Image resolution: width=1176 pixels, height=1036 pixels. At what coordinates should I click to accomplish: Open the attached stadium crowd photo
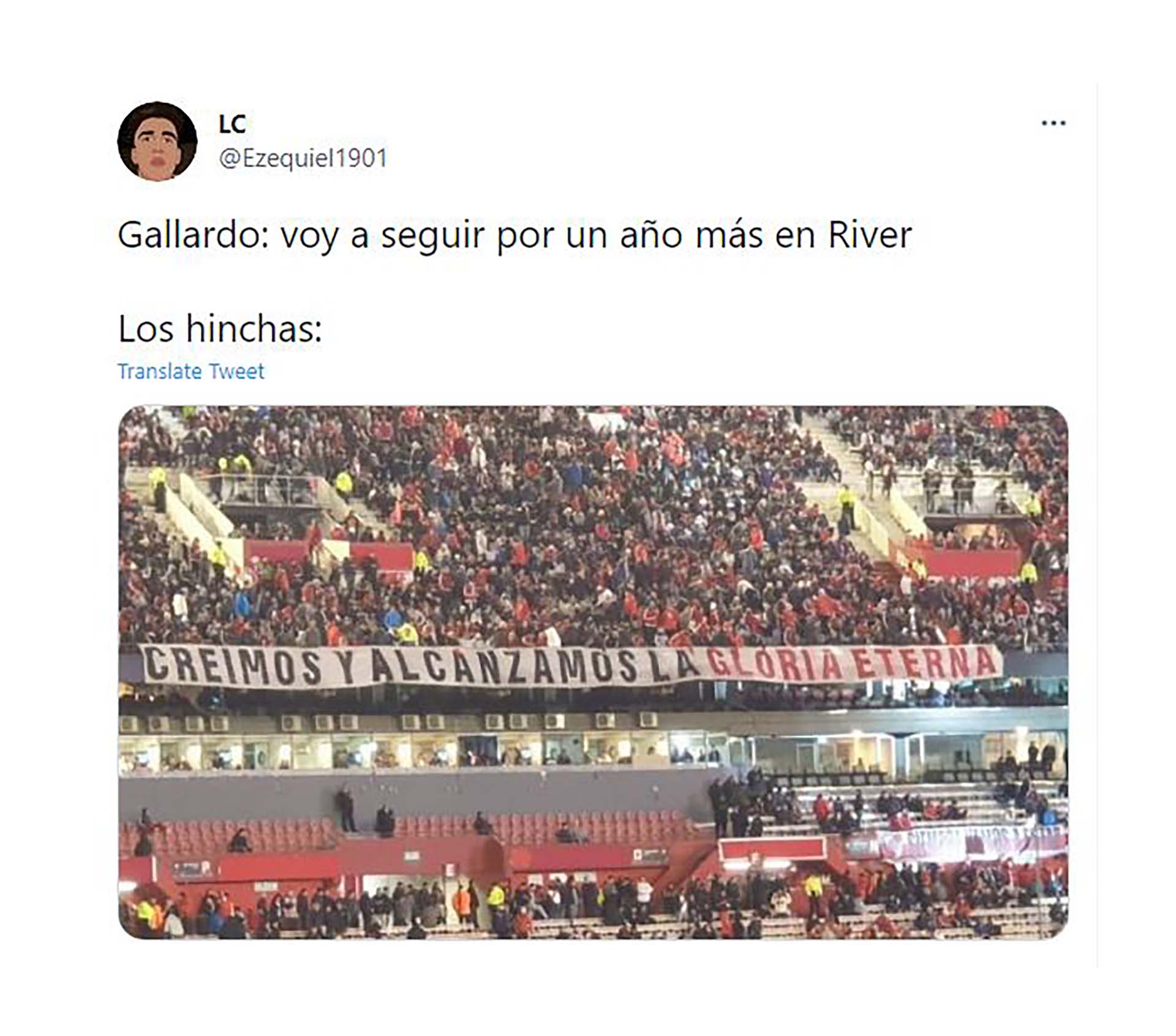593,672
